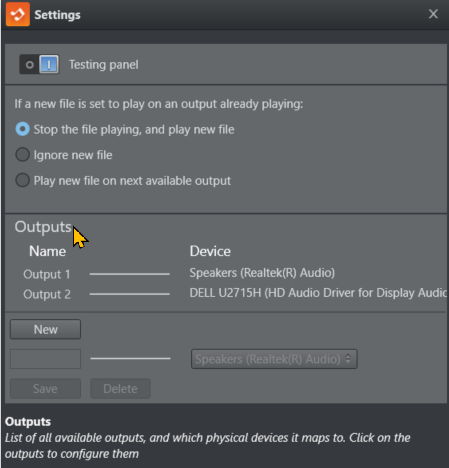Click the Save button
449x468 pixels.
click(45, 388)
